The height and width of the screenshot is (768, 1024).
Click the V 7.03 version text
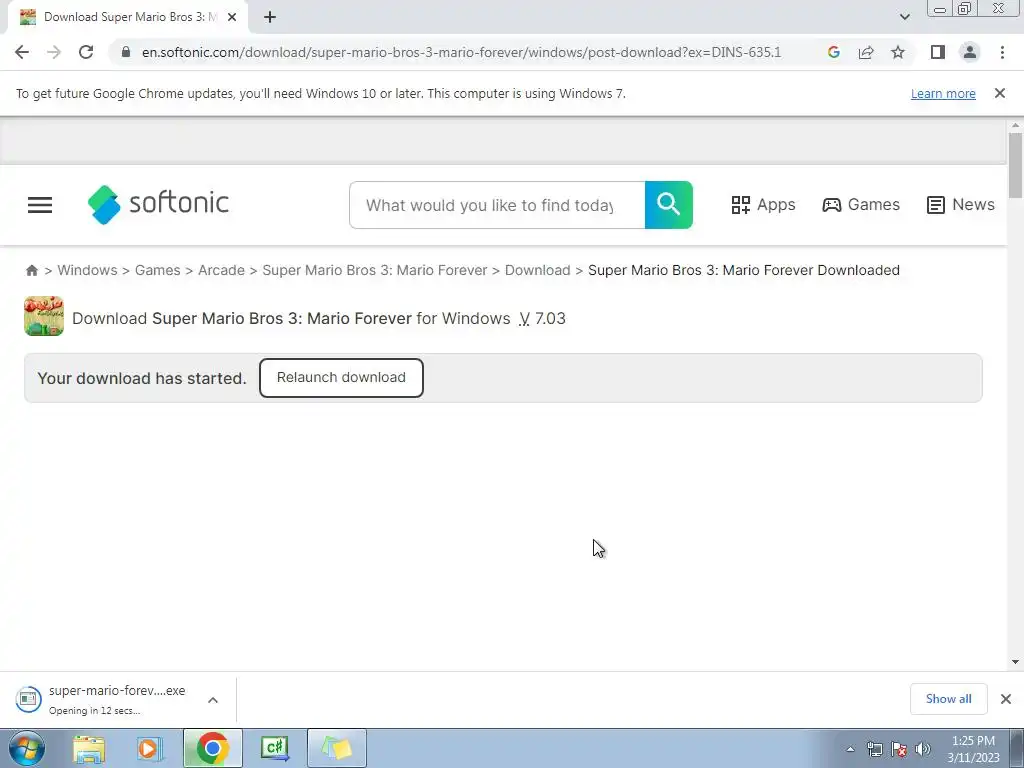[x=543, y=319]
